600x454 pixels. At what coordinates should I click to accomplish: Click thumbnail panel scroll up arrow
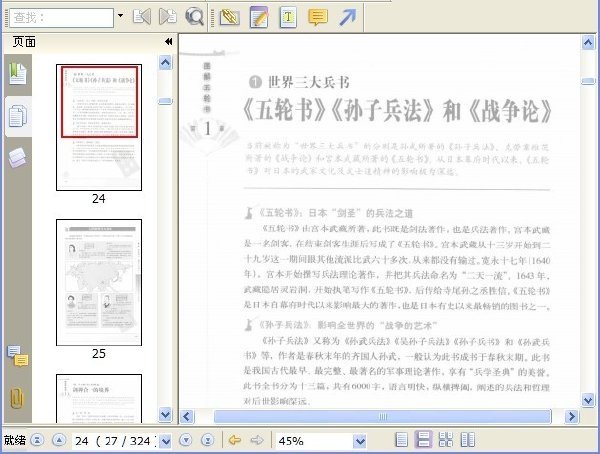(165, 62)
